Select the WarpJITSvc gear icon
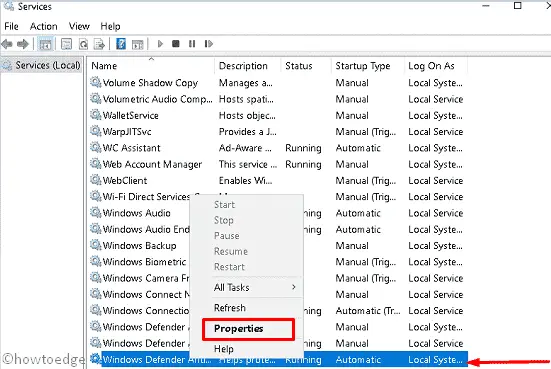This screenshot has height=369, width=551. (95, 131)
